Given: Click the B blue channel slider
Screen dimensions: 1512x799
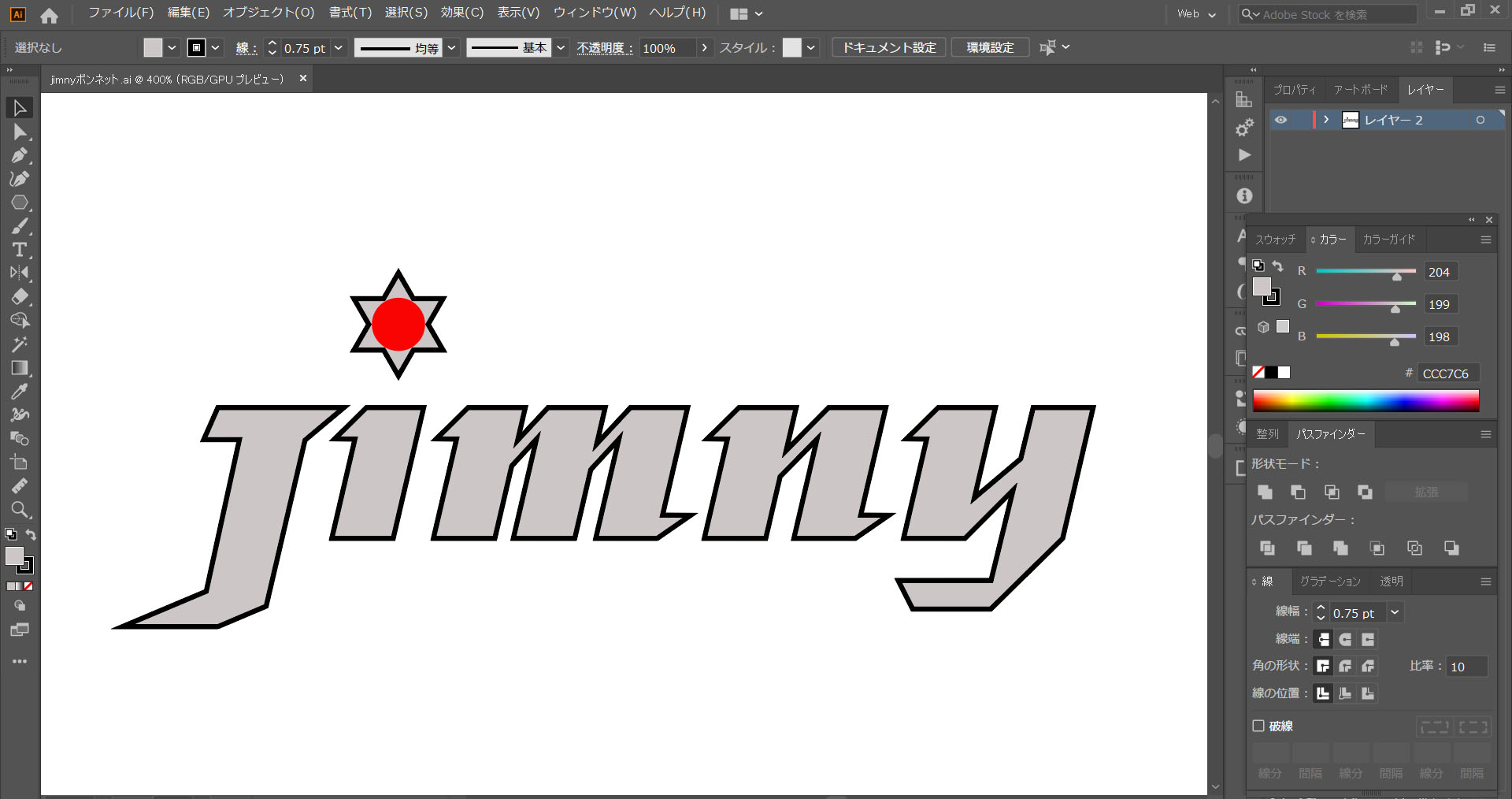Looking at the screenshot, I should point(1366,336).
